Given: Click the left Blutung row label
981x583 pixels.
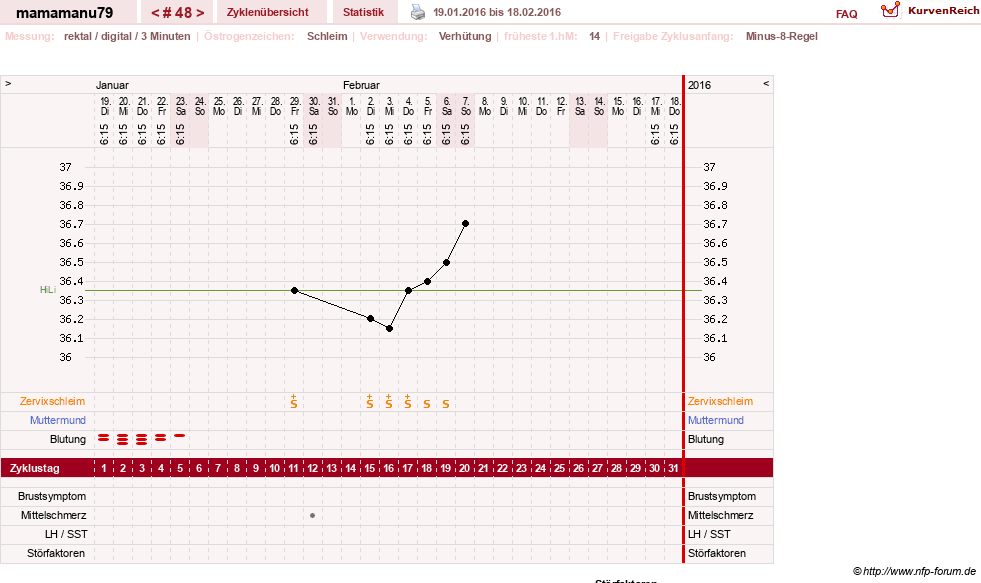Looking at the screenshot, I should [x=68, y=439].
